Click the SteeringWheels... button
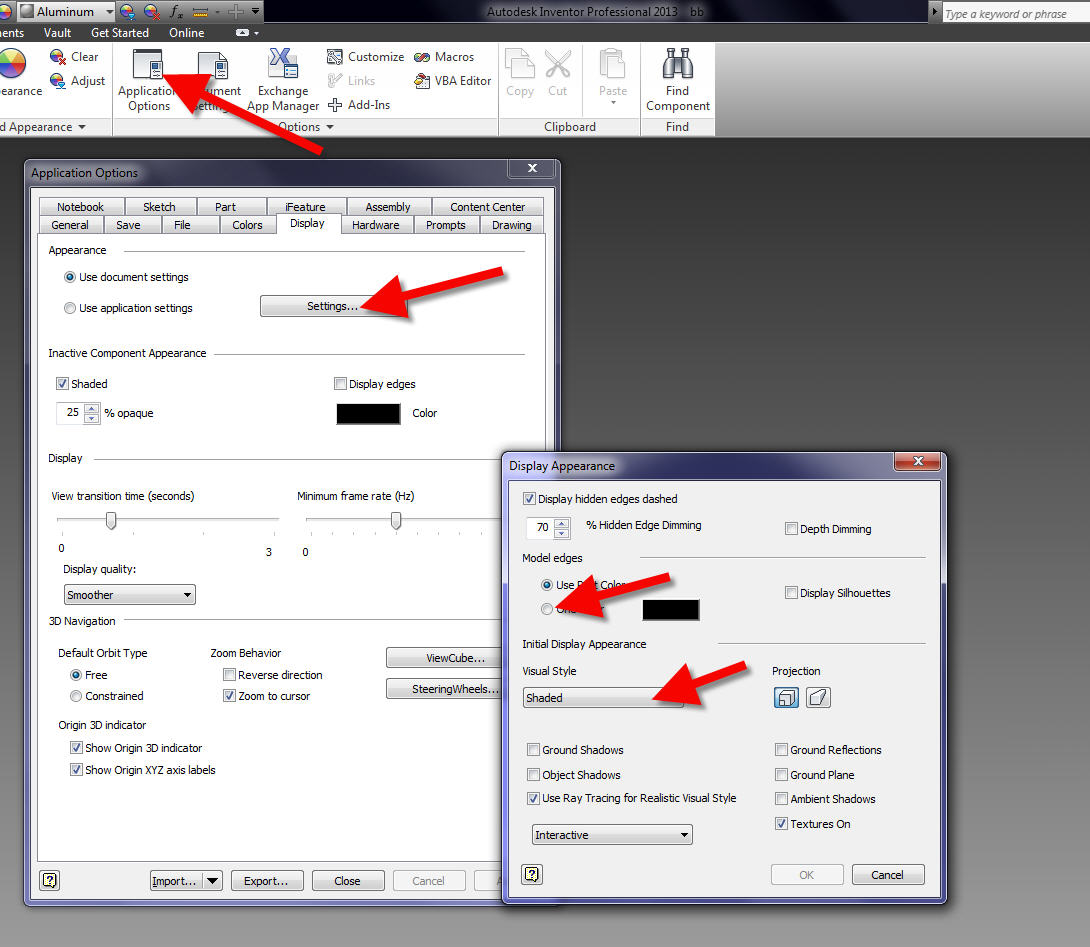Image resolution: width=1090 pixels, height=947 pixels. pos(445,688)
